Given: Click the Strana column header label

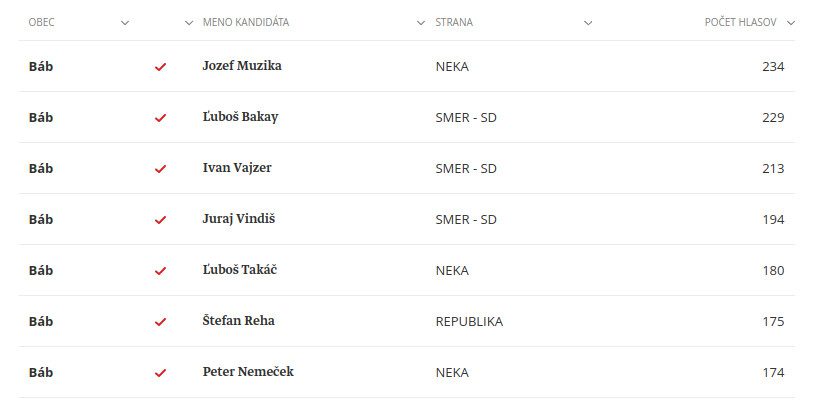Looking at the screenshot, I should [454, 22].
